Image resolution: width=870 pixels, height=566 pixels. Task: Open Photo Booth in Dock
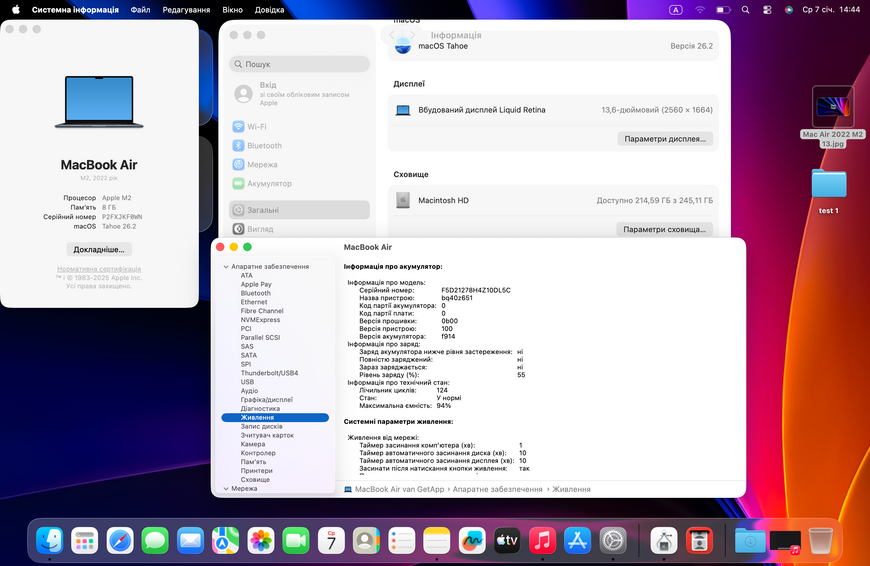[699, 540]
